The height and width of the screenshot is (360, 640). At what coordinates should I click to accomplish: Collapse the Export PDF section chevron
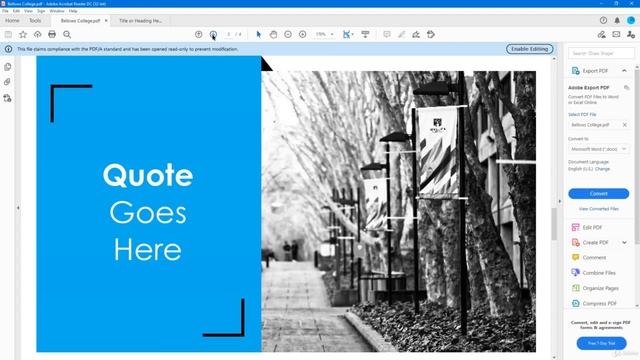point(624,71)
